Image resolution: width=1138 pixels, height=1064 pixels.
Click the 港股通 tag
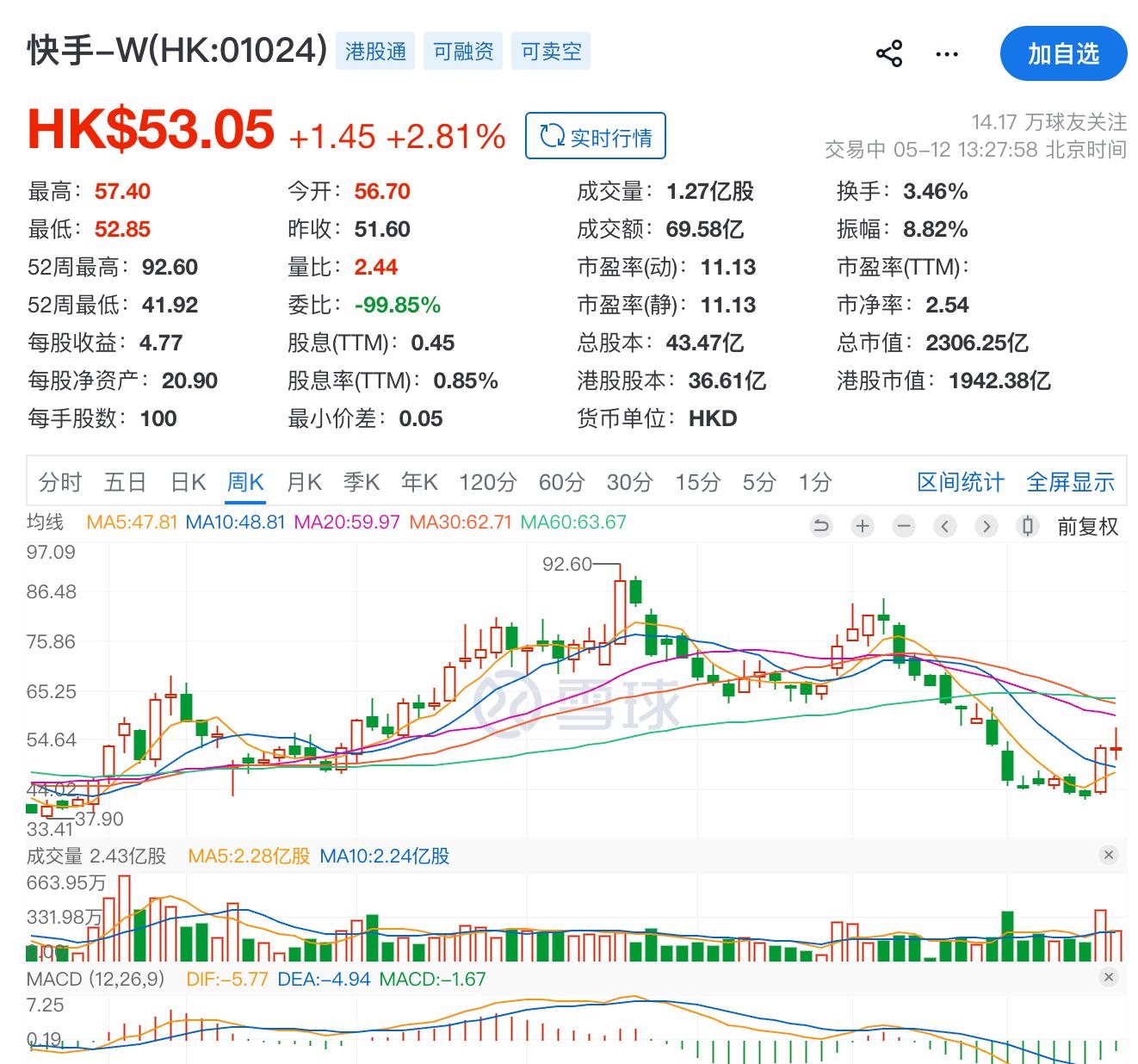[375, 52]
